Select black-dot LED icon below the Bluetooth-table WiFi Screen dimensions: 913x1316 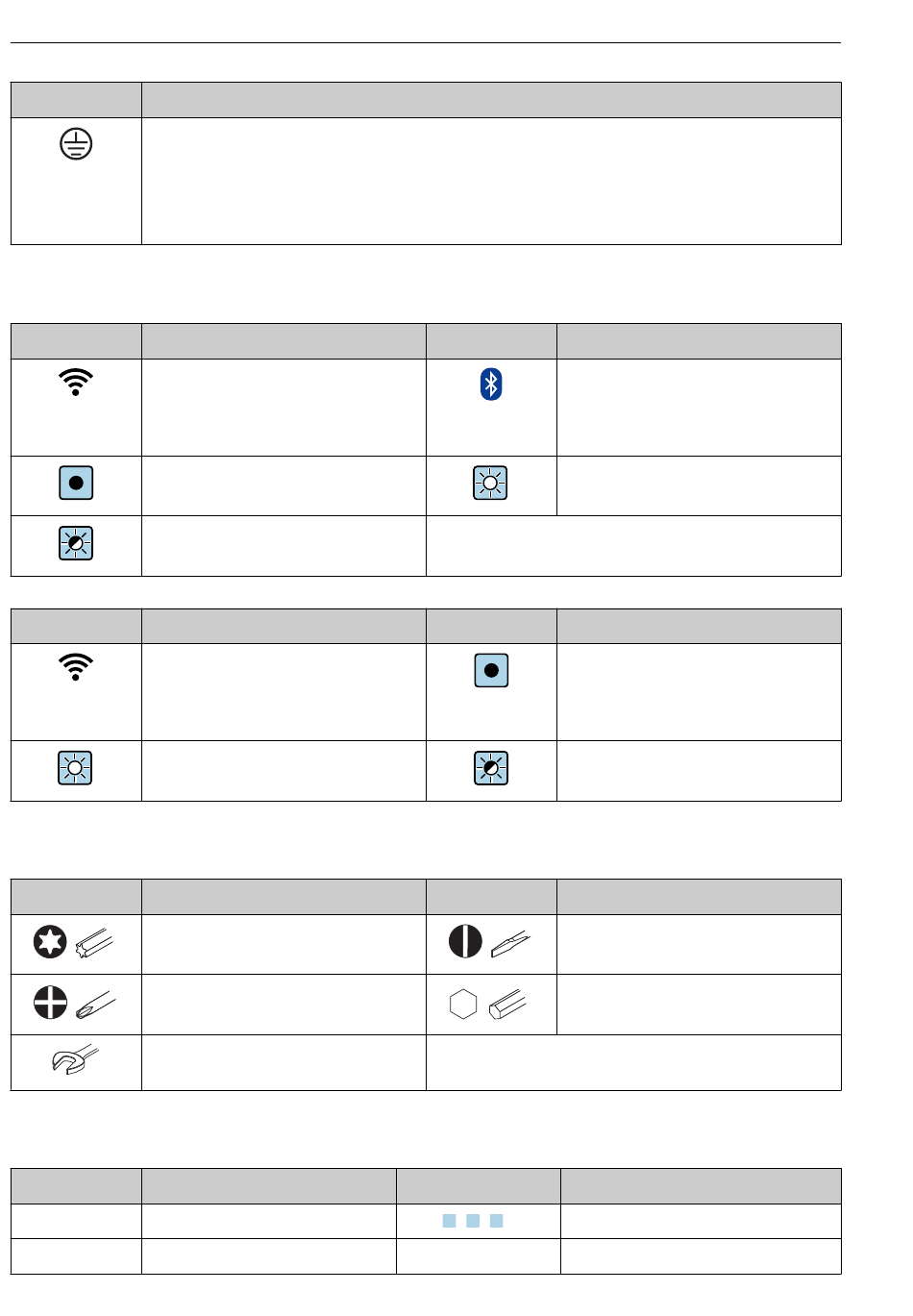point(76,483)
